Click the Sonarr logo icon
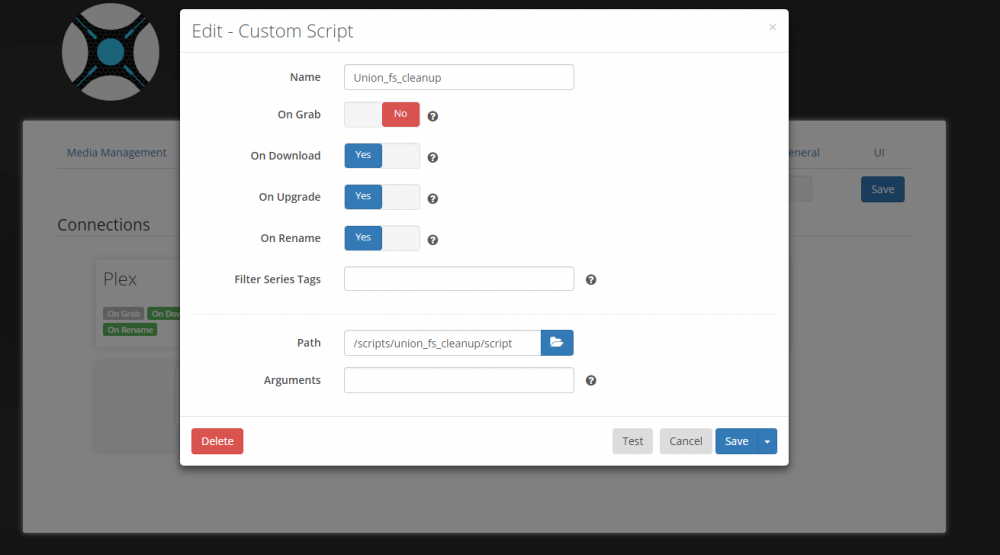The image size is (1000, 555). (x=110, y=52)
